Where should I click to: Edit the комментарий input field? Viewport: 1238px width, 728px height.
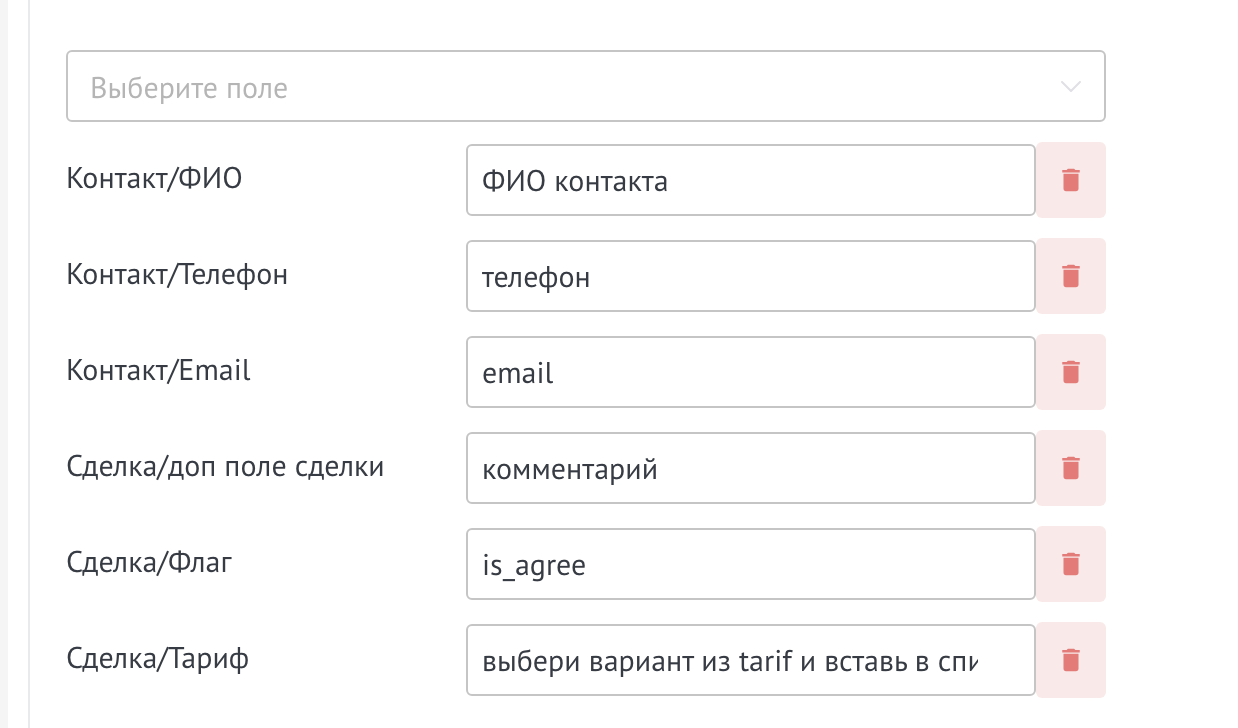pos(751,468)
